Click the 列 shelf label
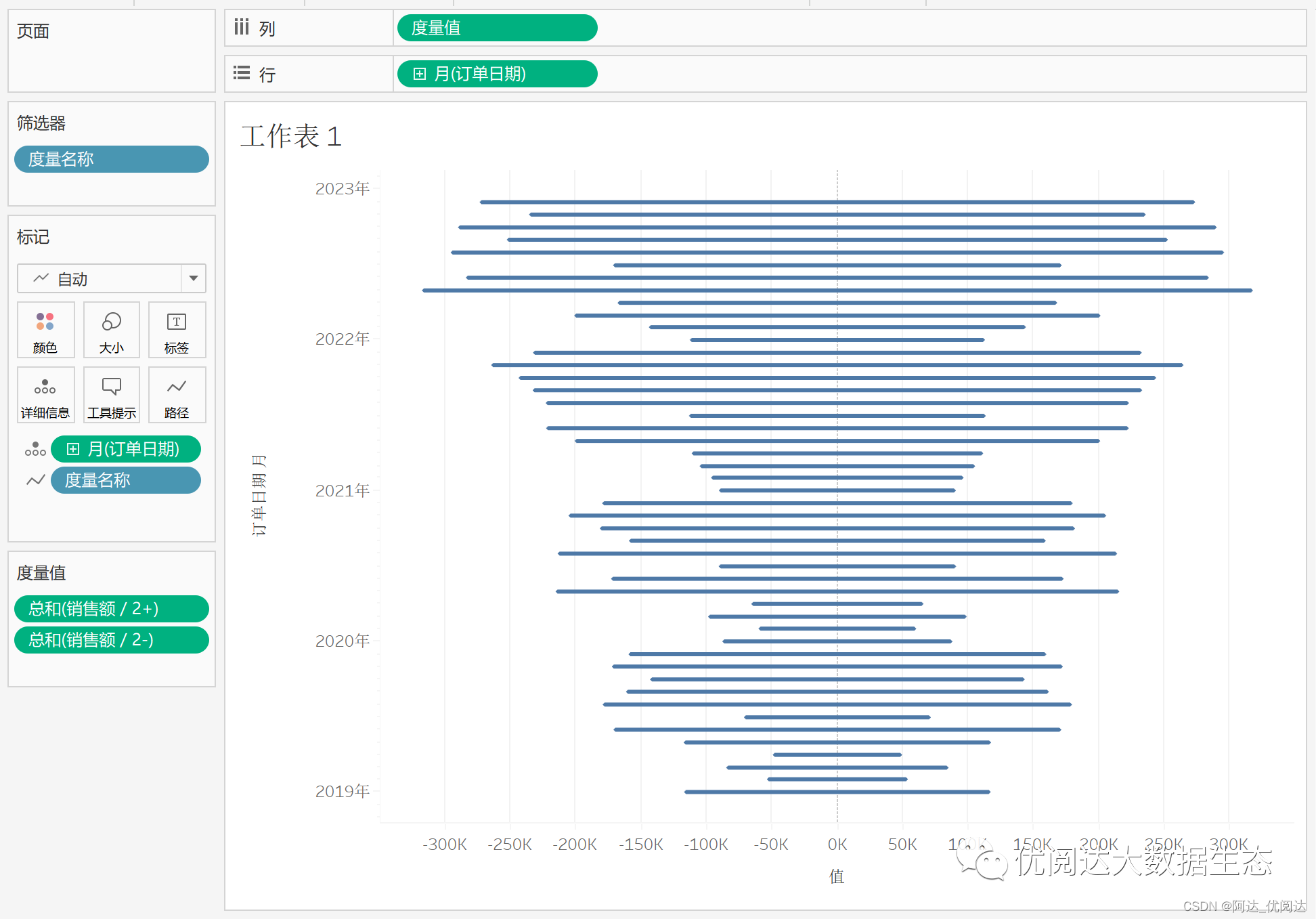The image size is (1316, 919). (x=267, y=29)
